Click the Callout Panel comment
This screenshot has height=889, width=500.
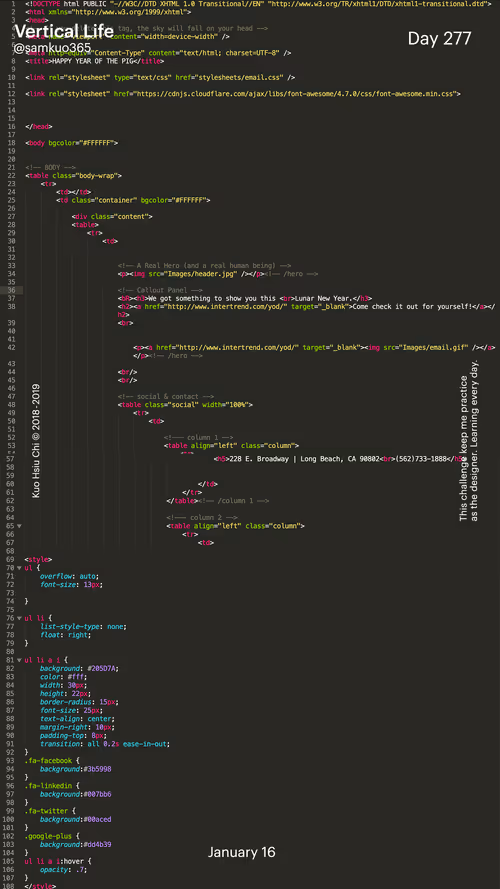[160, 290]
